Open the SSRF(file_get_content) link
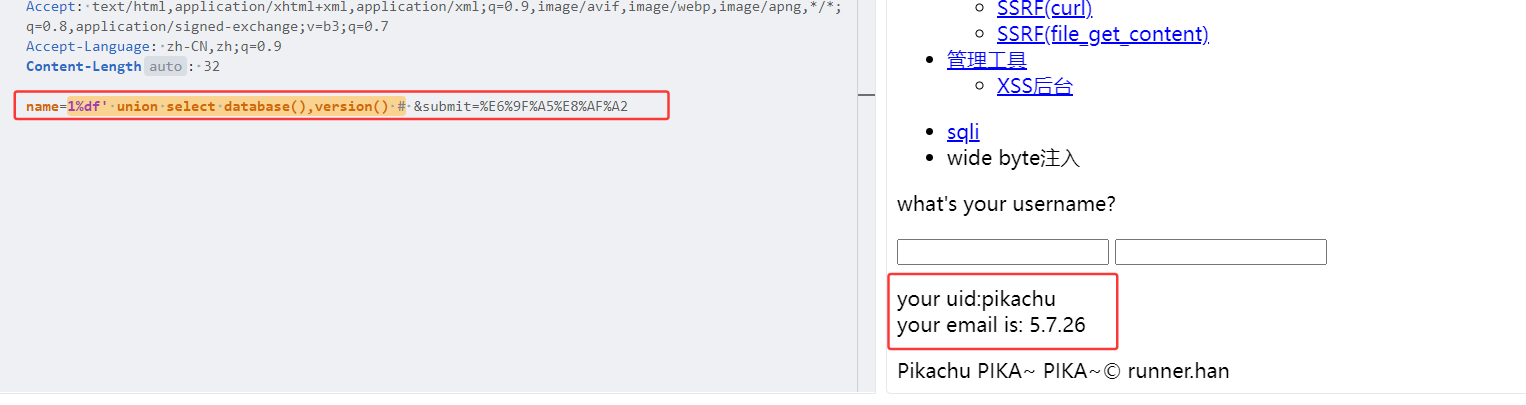This screenshot has height=405, width=1526. point(1103,34)
